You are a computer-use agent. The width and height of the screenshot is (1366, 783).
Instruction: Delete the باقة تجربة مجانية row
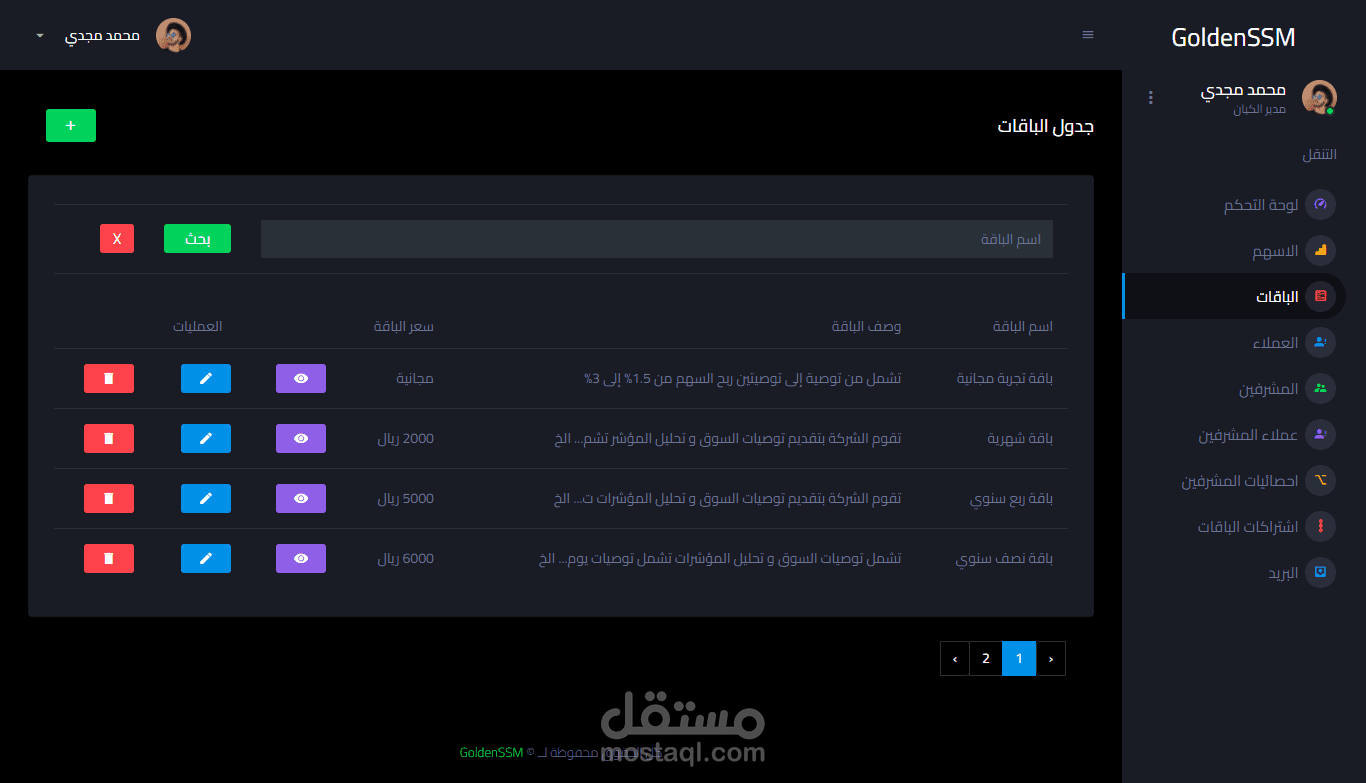pyautogui.click(x=109, y=379)
